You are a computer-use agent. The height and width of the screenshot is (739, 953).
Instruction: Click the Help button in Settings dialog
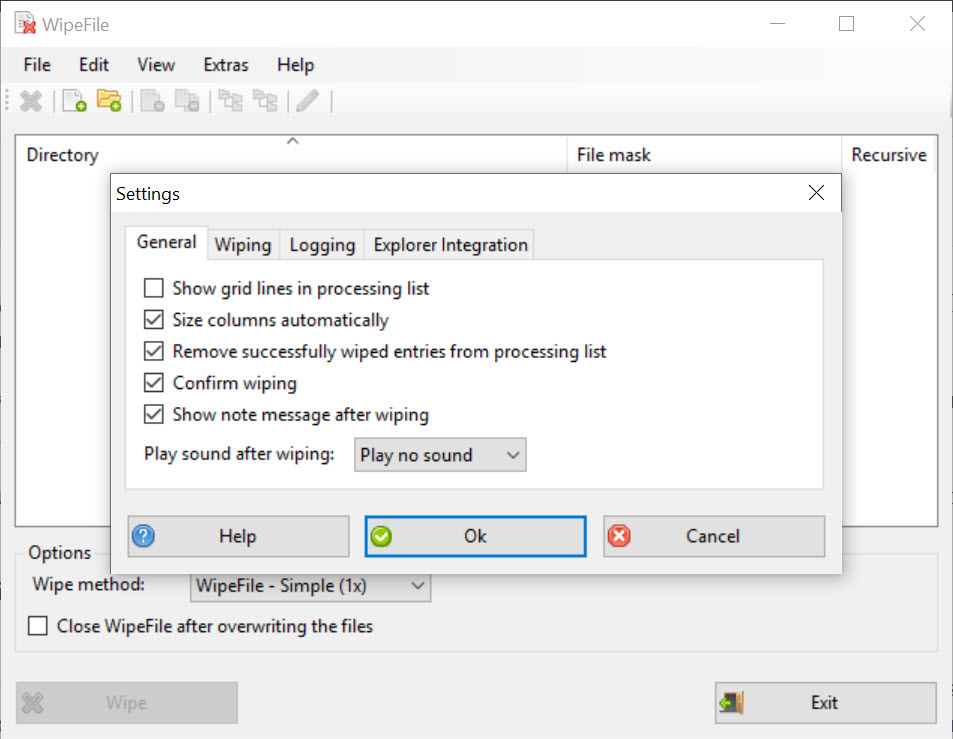click(238, 536)
